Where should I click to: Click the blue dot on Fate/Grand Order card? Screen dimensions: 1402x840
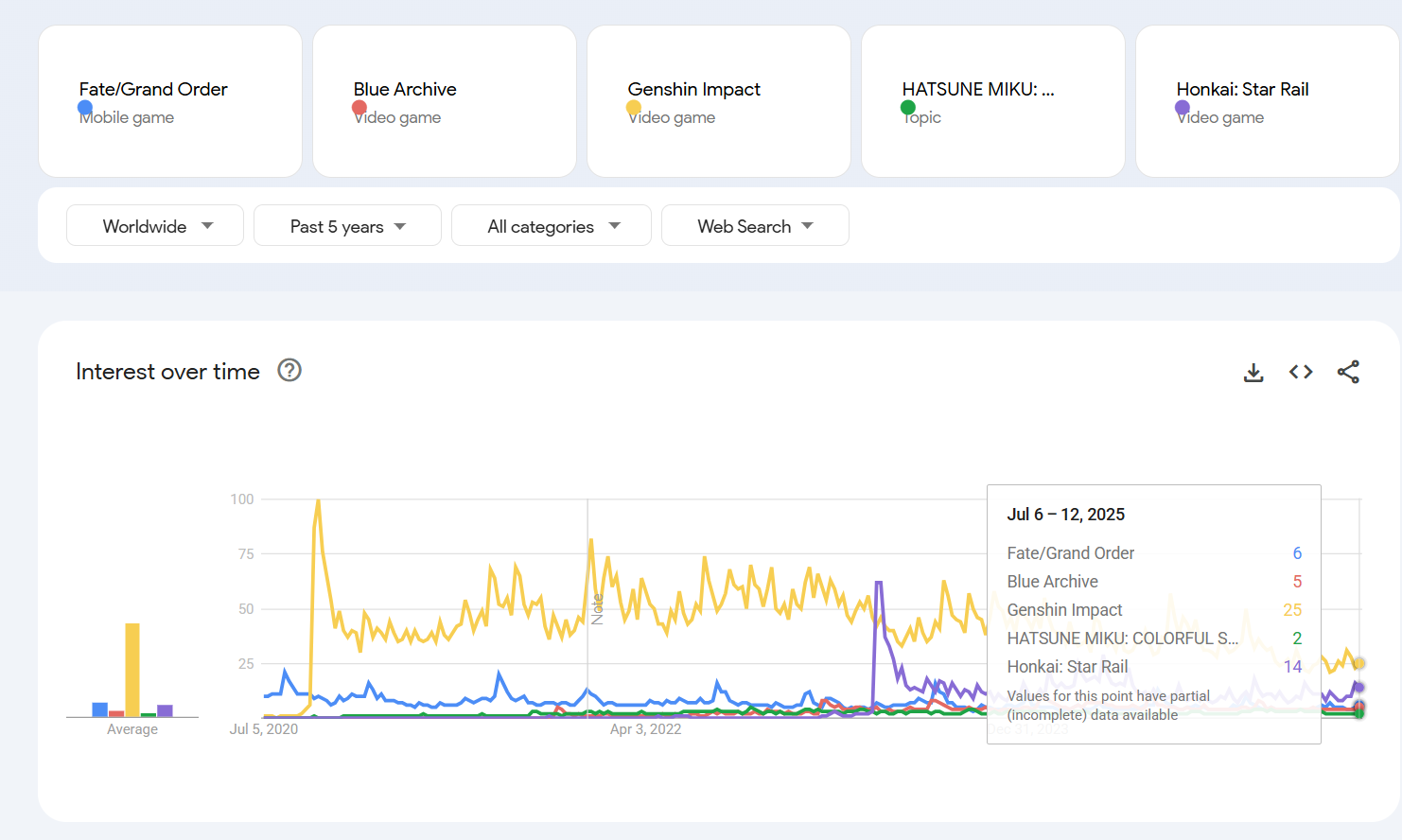(x=85, y=108)
